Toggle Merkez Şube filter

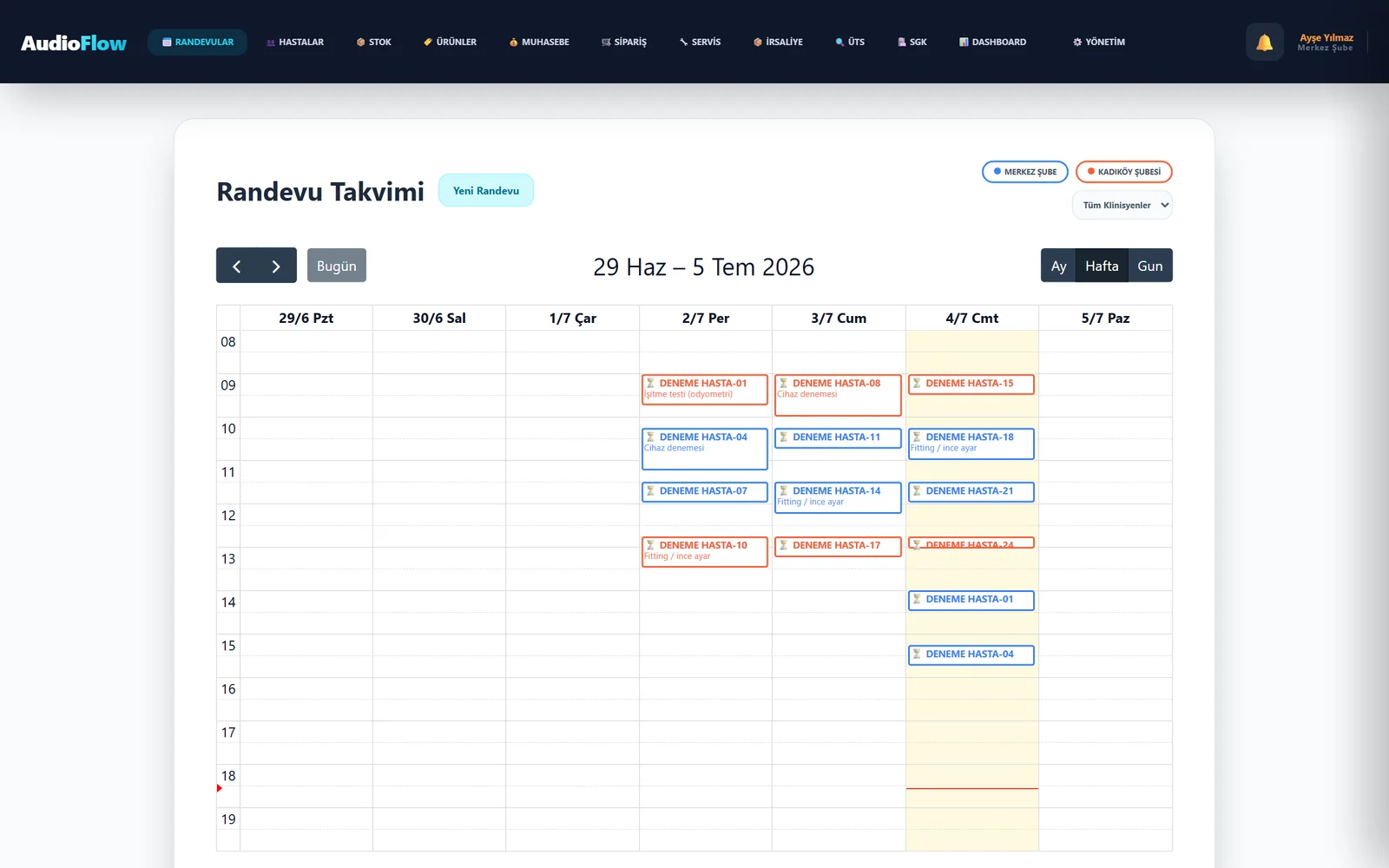tap(1025, 172)
